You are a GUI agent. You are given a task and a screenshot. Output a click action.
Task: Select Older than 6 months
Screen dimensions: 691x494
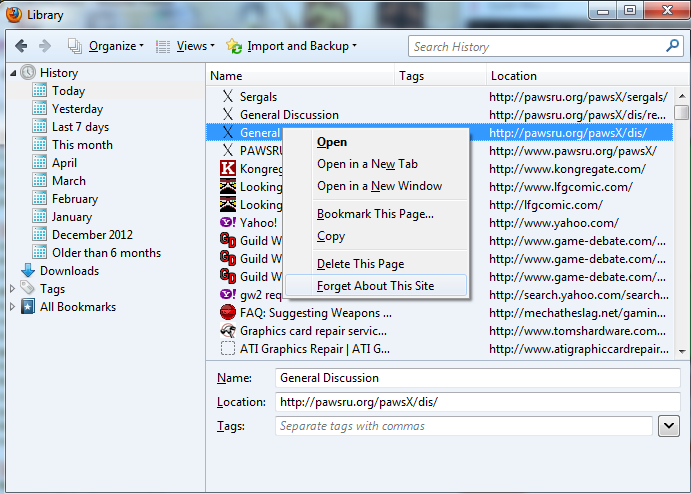[x=106, y=253]
